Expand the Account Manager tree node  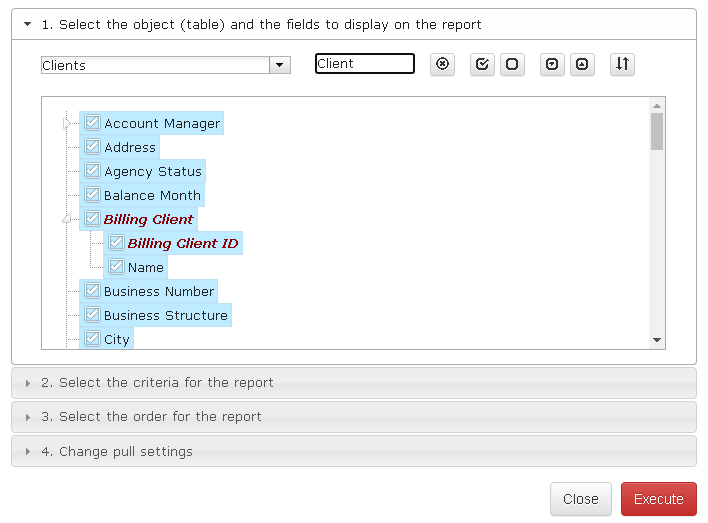[x=67, y=123]
